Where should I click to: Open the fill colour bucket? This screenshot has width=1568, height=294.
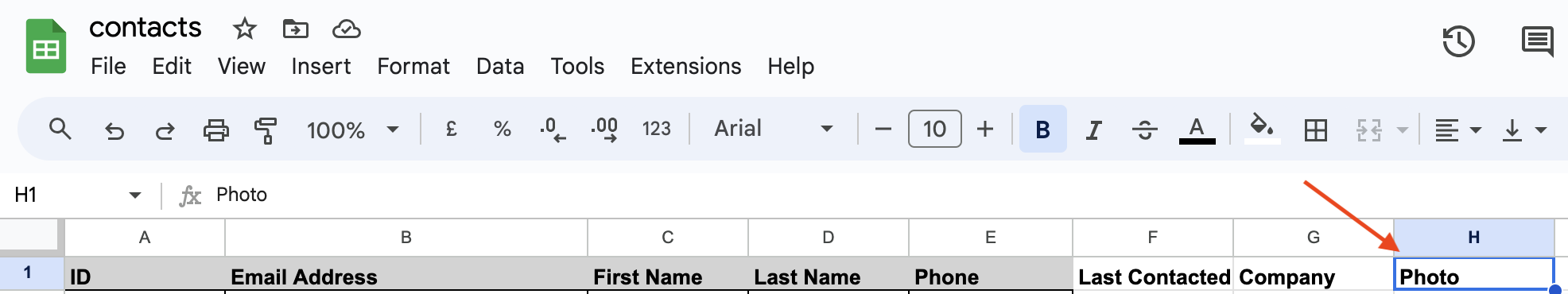pos(1262,128)
